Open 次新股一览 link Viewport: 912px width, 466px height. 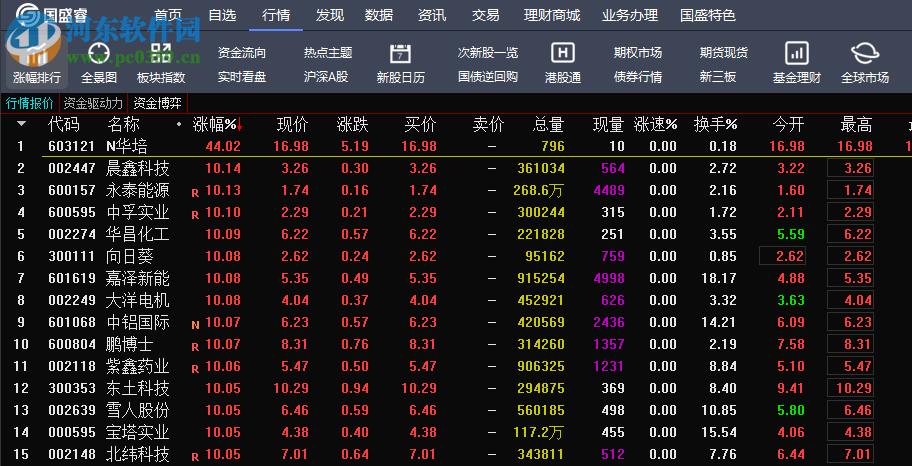pyautogui.click(x=488, y=53)
